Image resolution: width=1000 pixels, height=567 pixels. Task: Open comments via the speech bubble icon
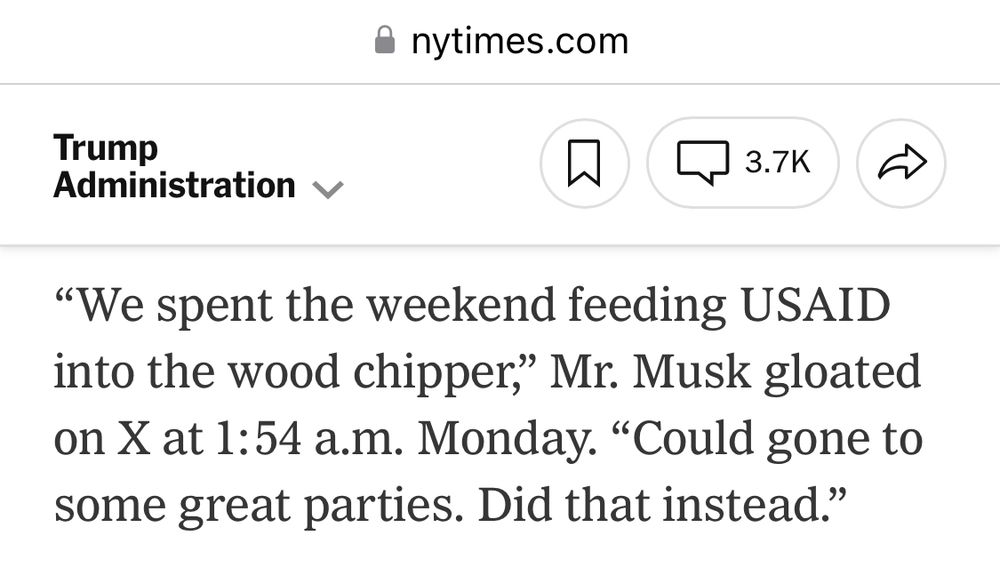pyautogui.click(x=702, y=163)
